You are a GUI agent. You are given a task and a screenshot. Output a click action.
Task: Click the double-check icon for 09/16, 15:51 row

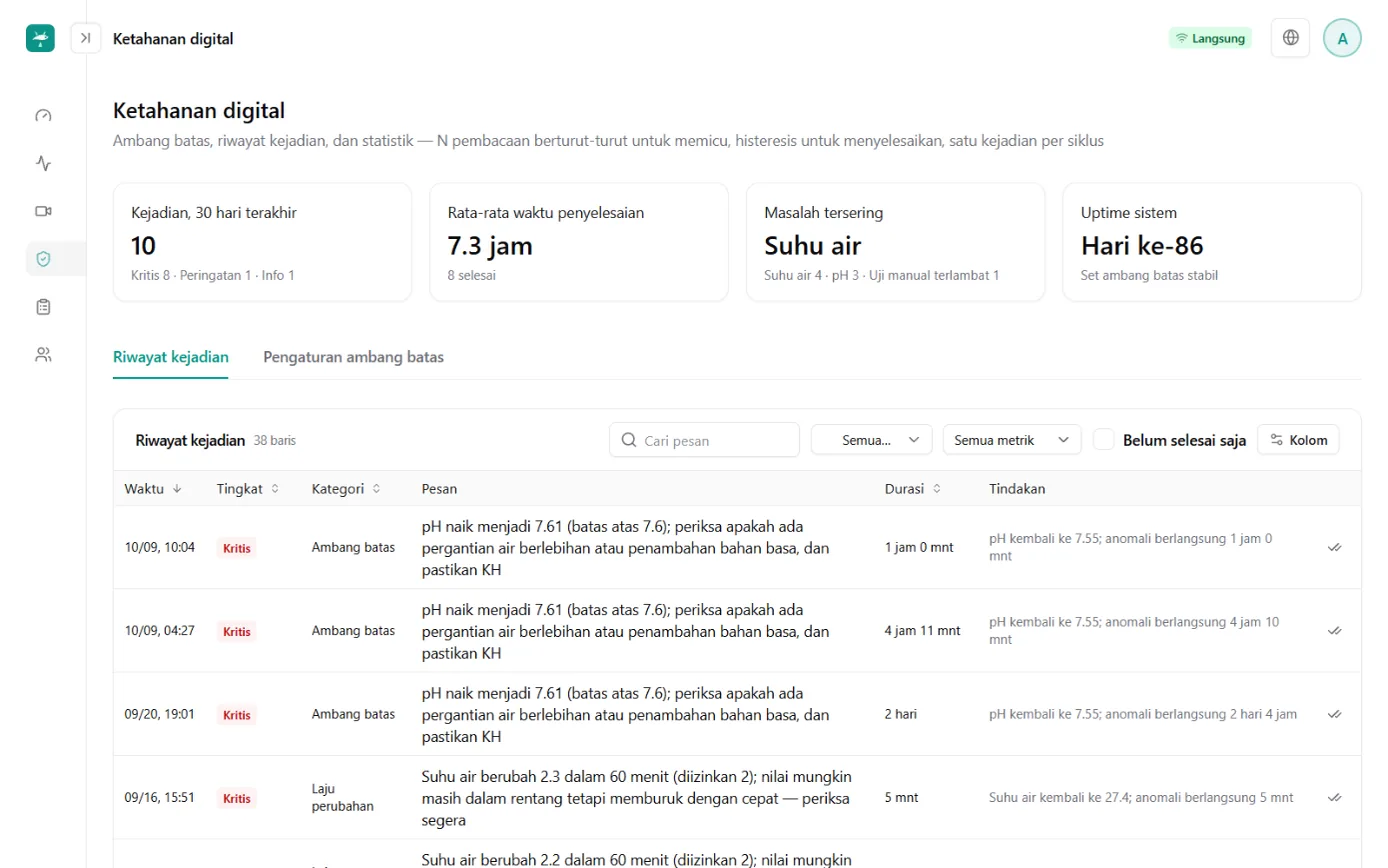coord(1334,798)
